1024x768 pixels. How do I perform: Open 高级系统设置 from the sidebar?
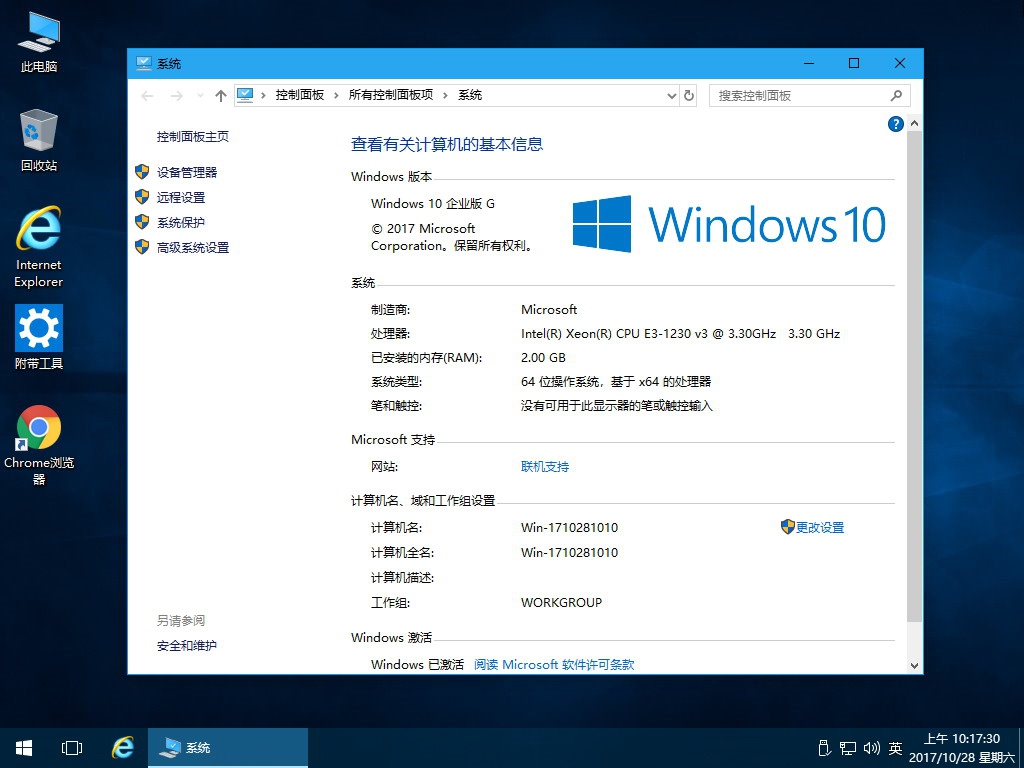pyautogui.click(x=193, y=248)
